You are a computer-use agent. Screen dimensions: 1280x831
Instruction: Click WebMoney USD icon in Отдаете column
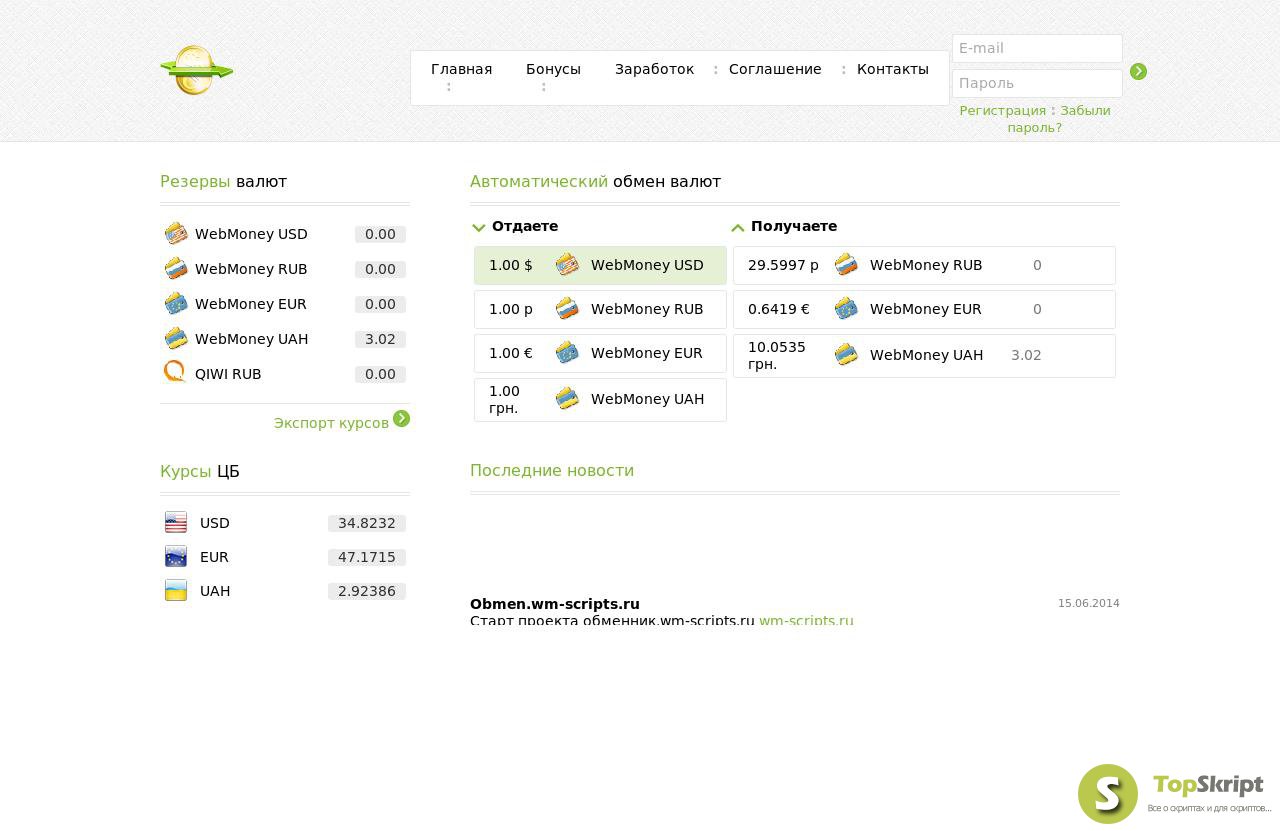pos(567,265)
